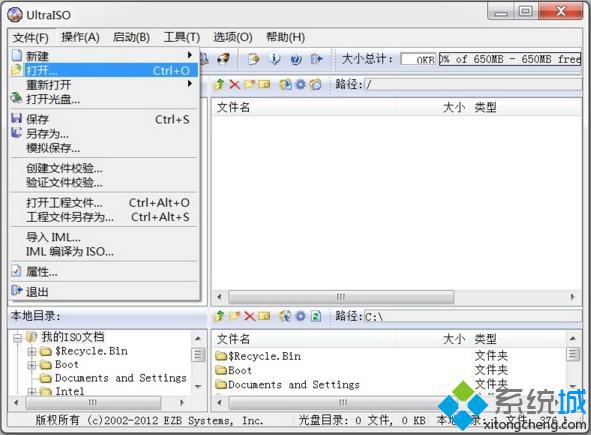This screenshot has height=435, width=591.
Task: Click the tree panel scroll-down arrow
Action: click(x=198, y=386)
